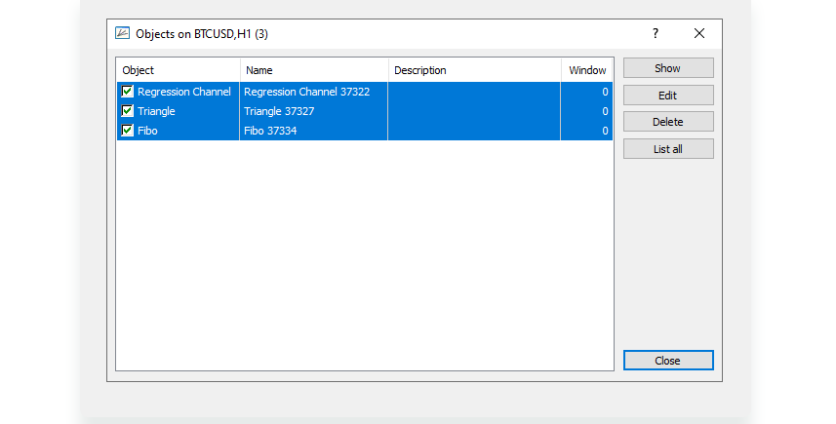Screen dimensions: 836x424
Task: Close the dialog with the X button
Action: point(699,33)
